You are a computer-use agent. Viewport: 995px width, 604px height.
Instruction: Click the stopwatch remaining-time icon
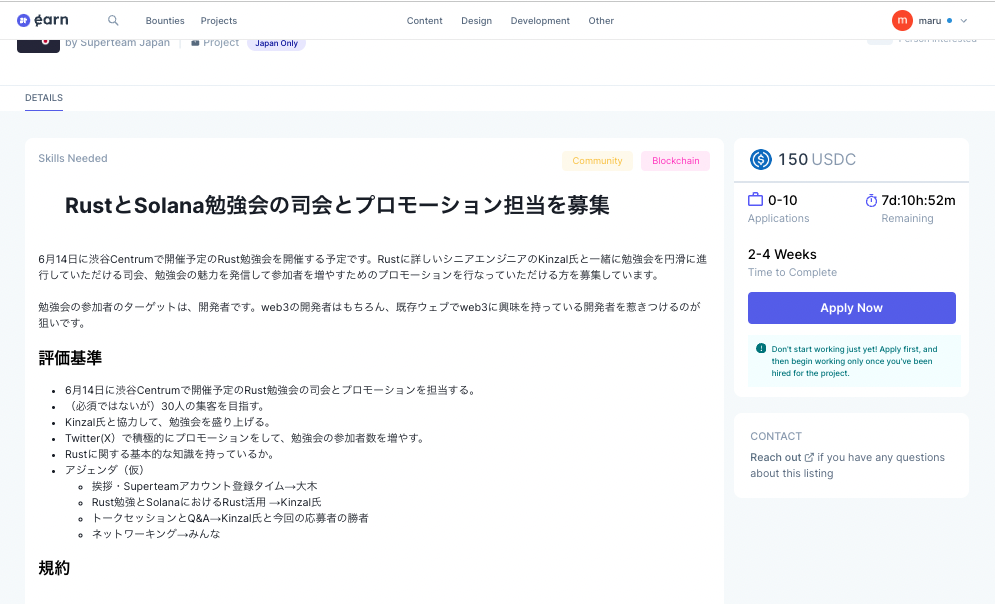pyautogui.click(x=871, y=200)
